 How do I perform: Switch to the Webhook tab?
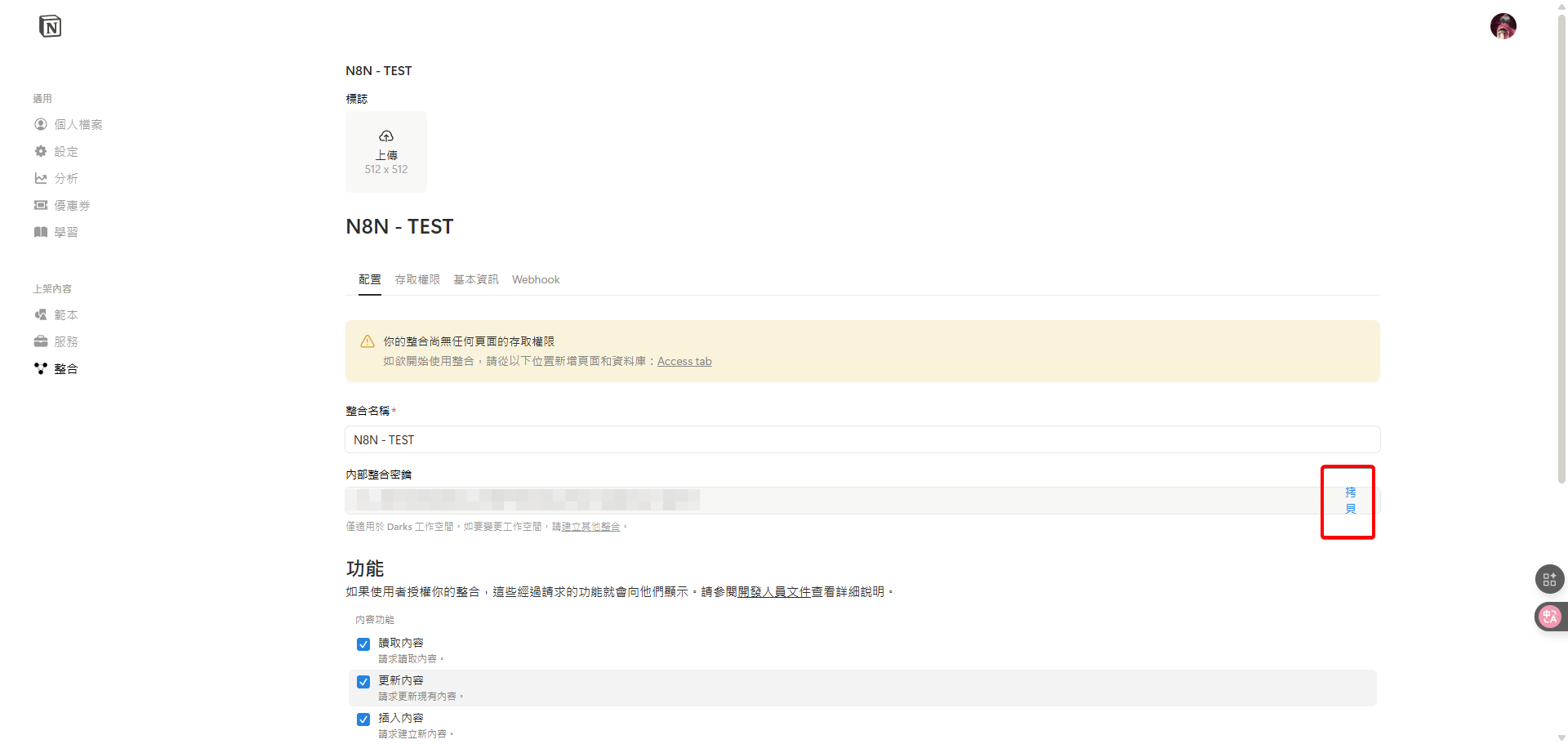pyautogui.click(x=535, y=279)
